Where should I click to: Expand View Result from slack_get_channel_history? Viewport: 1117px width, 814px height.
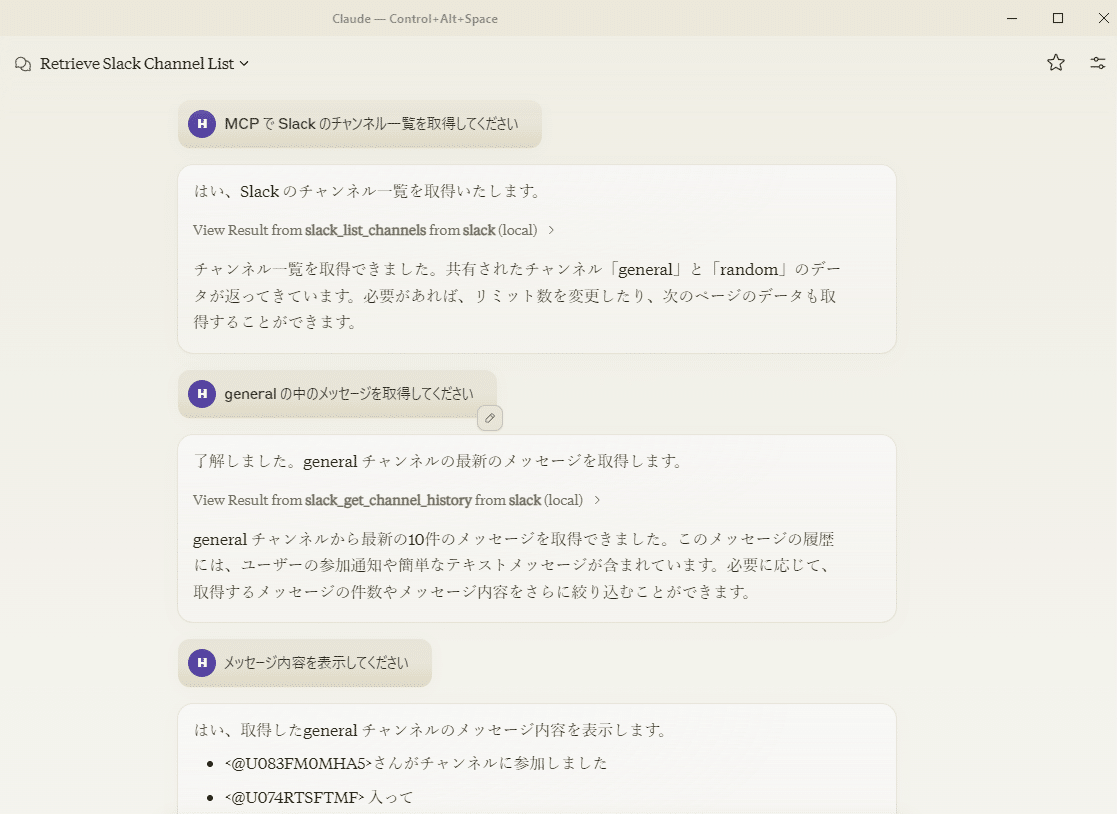pyautogui.click(x=397, y=500)
